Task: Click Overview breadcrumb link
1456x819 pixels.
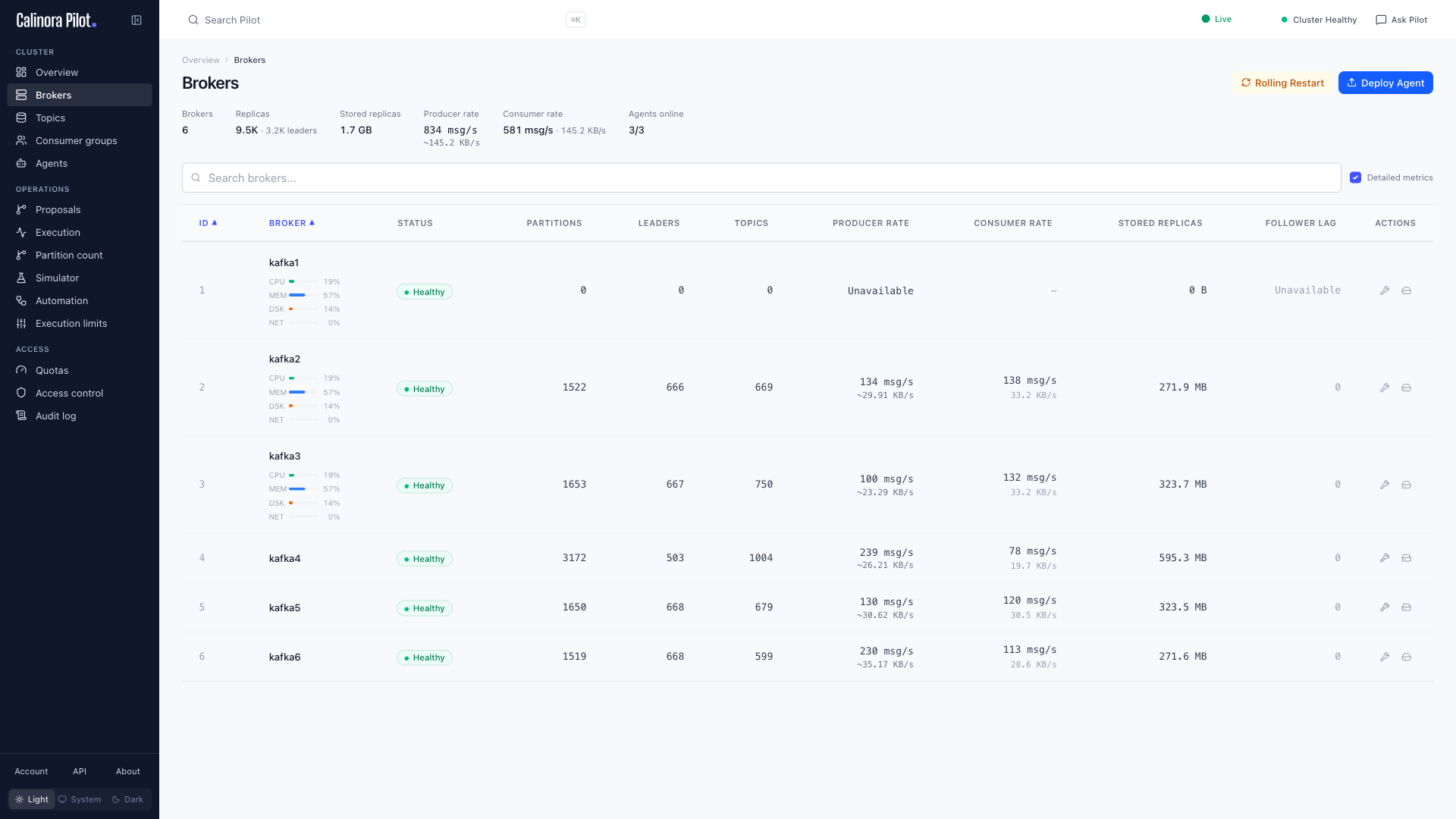Action: (x=200, y=60)
